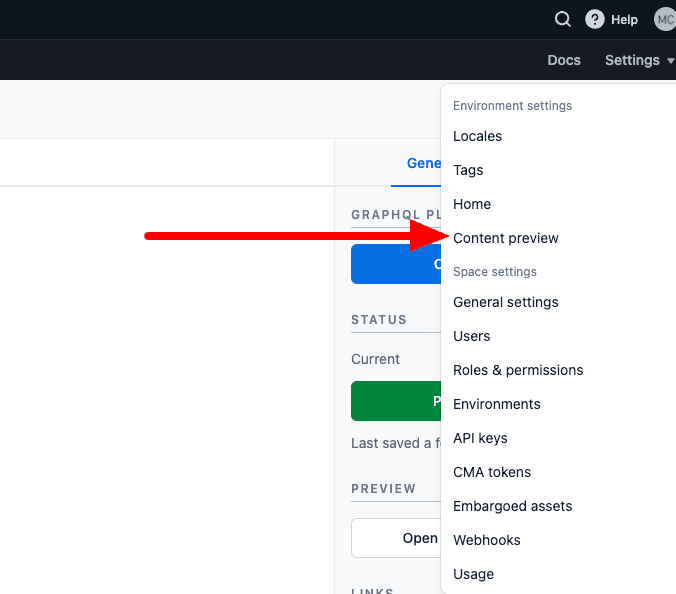Open Environments from Space settings
The width and height of the screenshot is (676, 594).
point(497,404)
